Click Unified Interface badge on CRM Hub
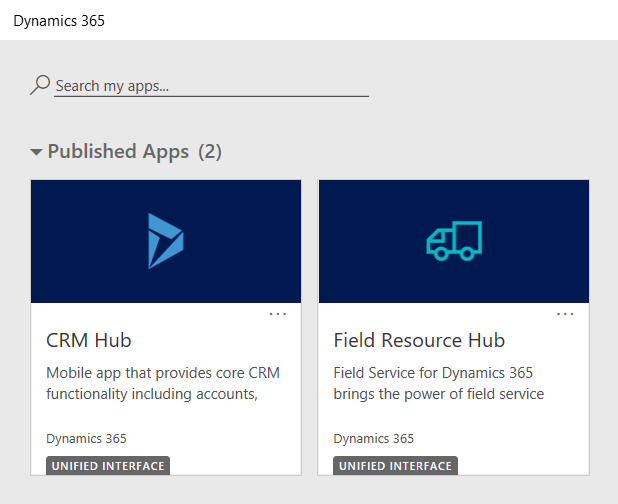Viewport: 618px width, 504px height. pyautogui.click(x=108, y=466)
